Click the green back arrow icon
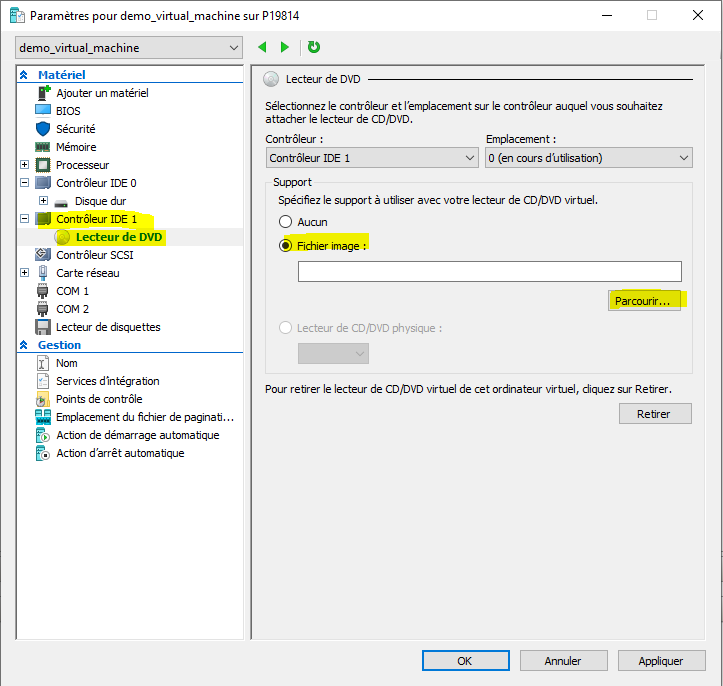This screenshot has width=723, height=686. click(x=262, y=47)
